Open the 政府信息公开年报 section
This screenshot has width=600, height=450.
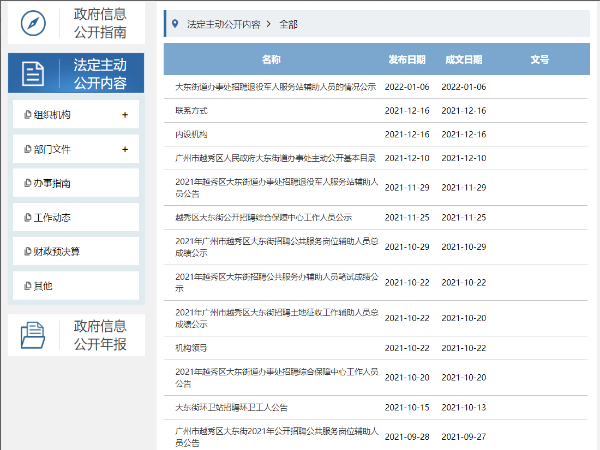[99, 335]
